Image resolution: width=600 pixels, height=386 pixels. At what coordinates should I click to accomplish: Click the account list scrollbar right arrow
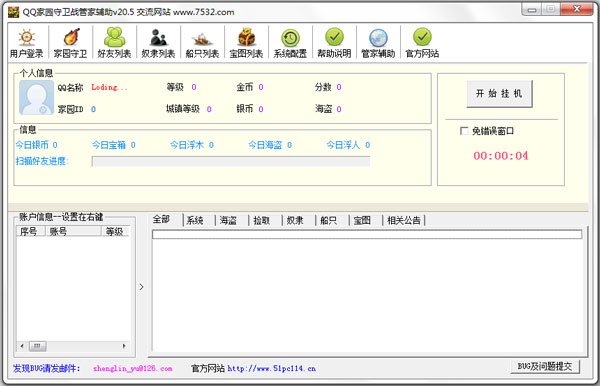point(124,346)
